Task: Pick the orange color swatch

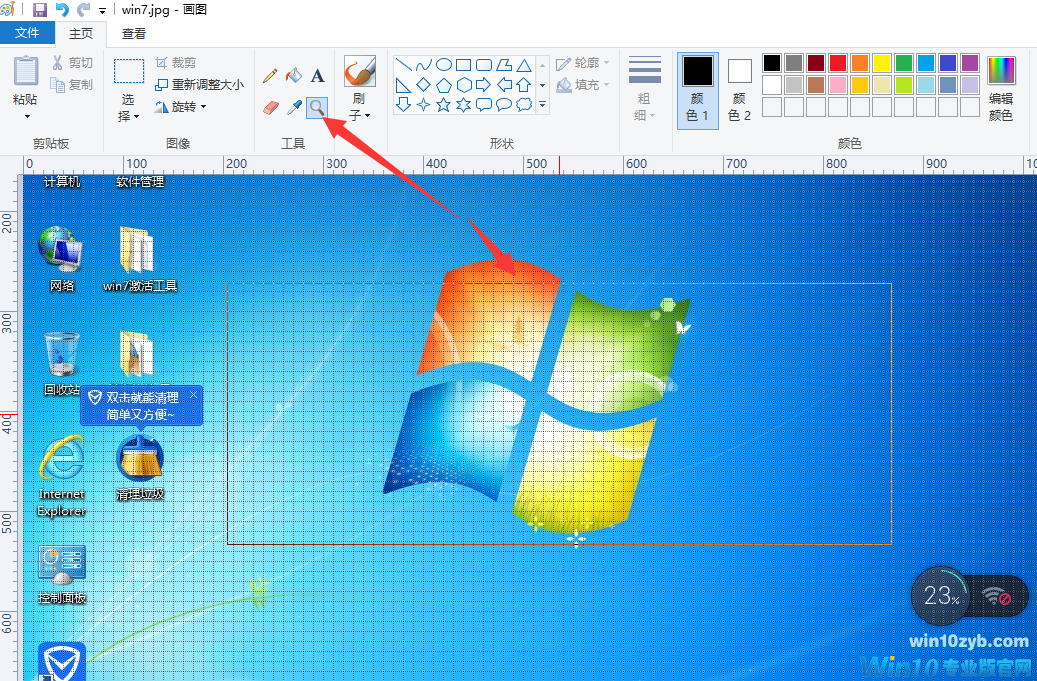Action: click(860, 63)
